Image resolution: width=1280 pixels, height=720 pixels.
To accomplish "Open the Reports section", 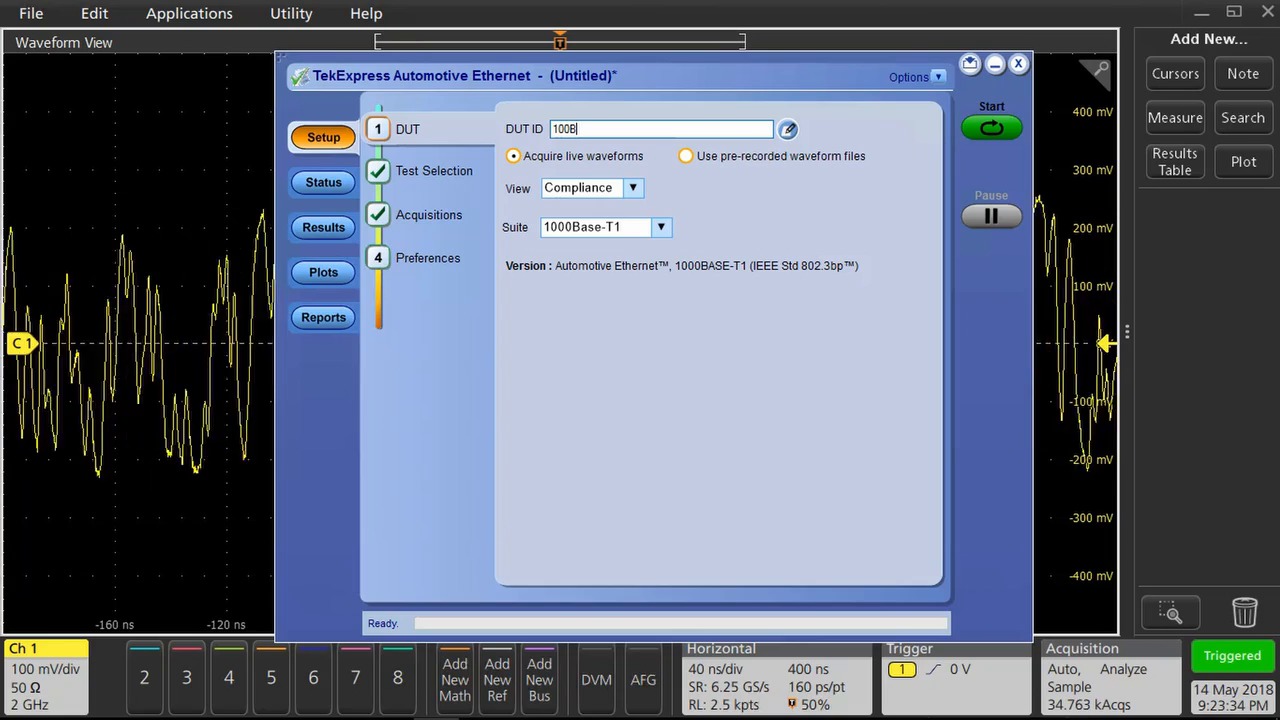I will tap(323, 317).
